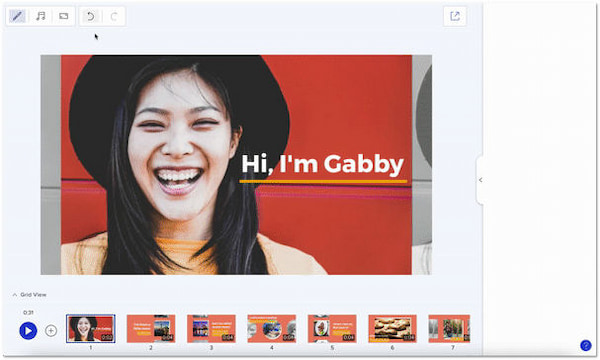Click the share export icon
600x360 pixels.
455,16
